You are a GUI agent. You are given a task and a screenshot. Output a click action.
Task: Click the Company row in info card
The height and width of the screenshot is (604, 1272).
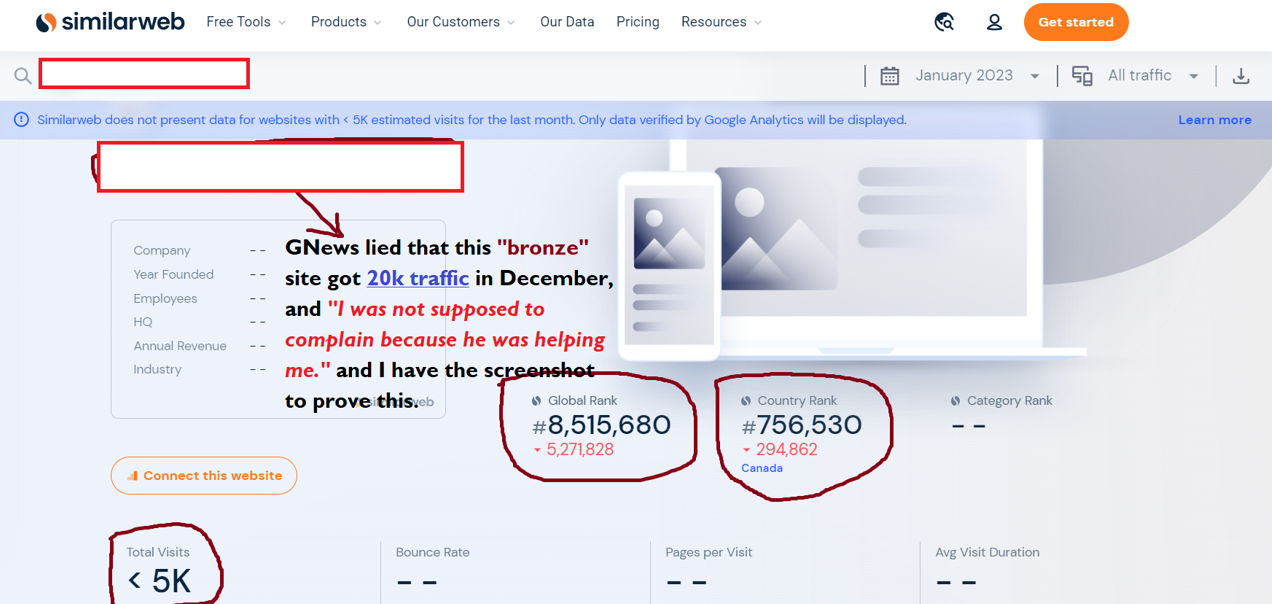tap(200, 251)
